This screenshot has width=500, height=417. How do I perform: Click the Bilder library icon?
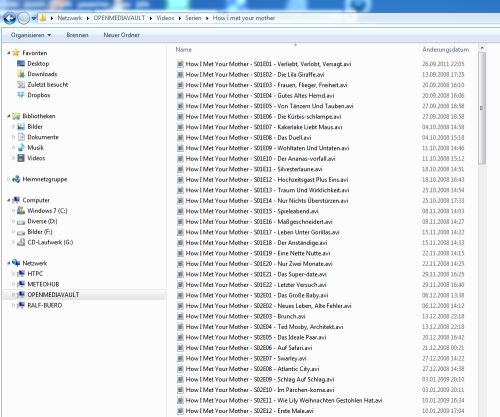21,127
